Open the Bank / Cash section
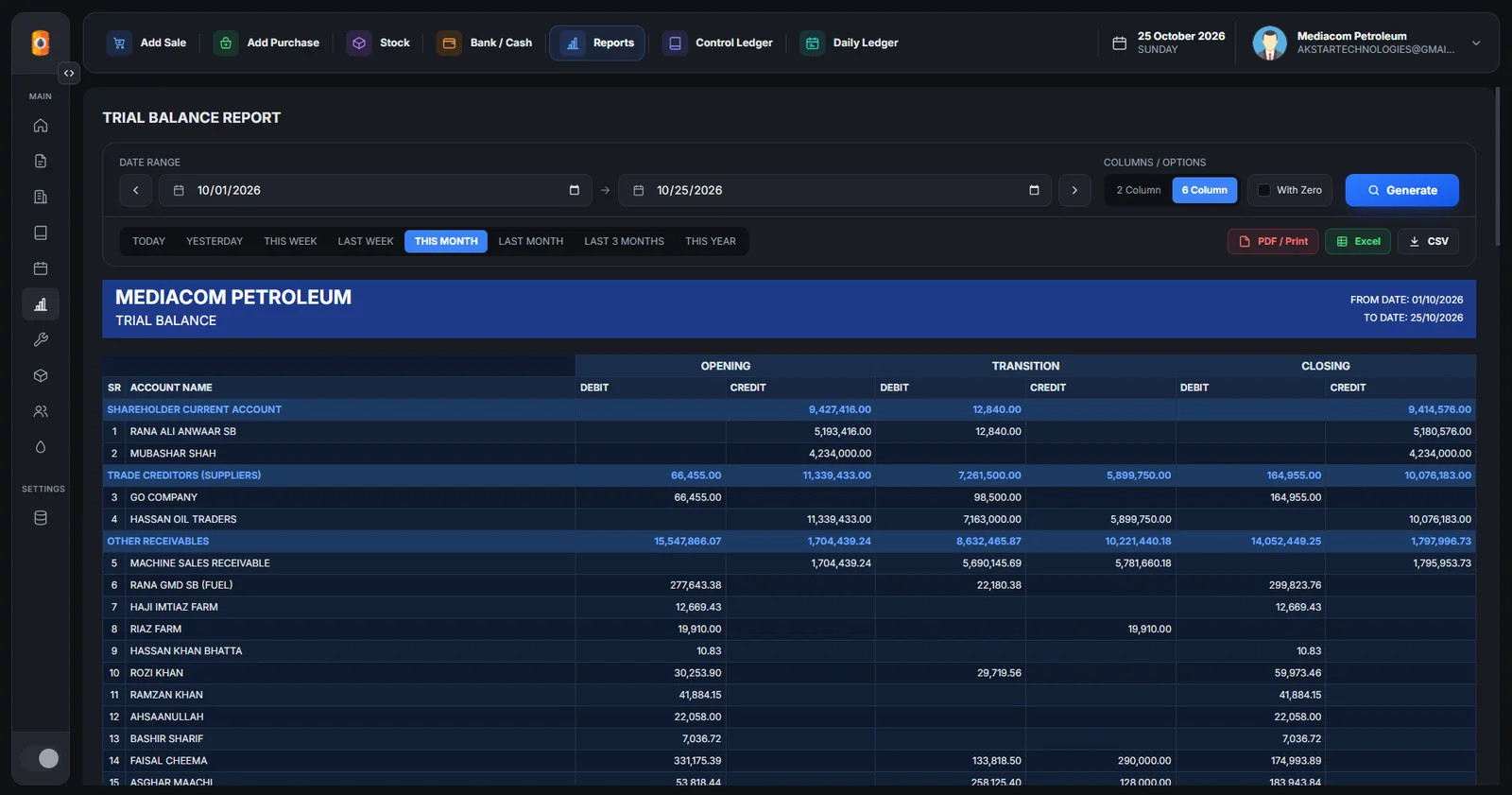 click(485, 43)
